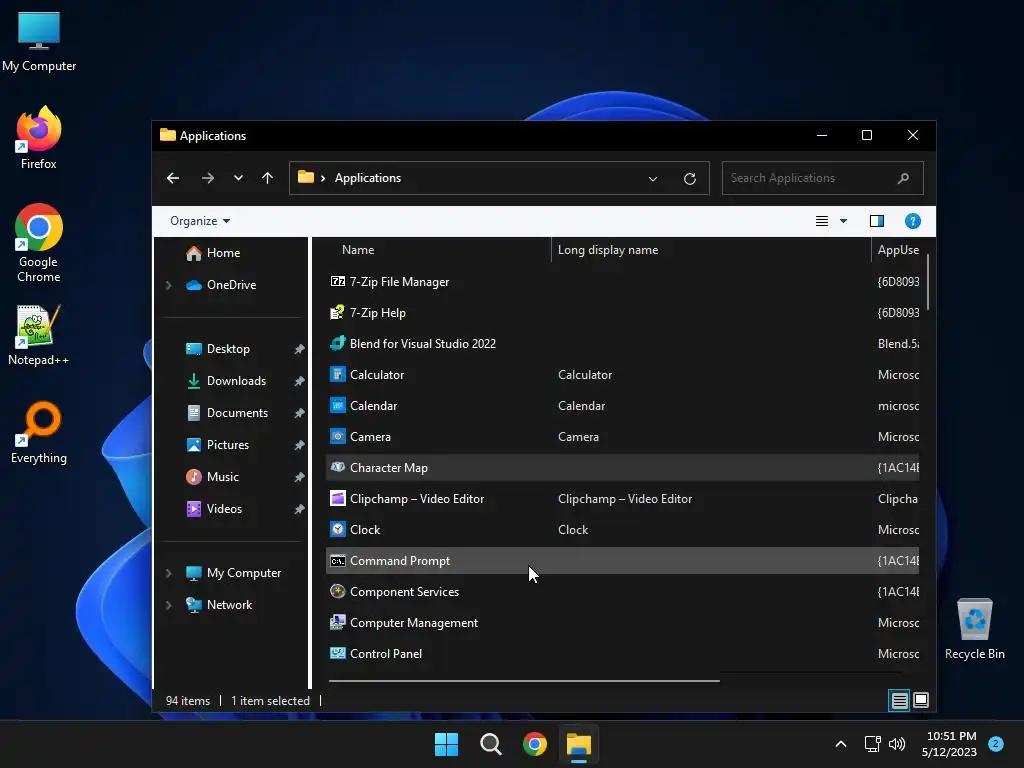
Task: Open recent locations dropdown chevron
Action: pos(238,178)
